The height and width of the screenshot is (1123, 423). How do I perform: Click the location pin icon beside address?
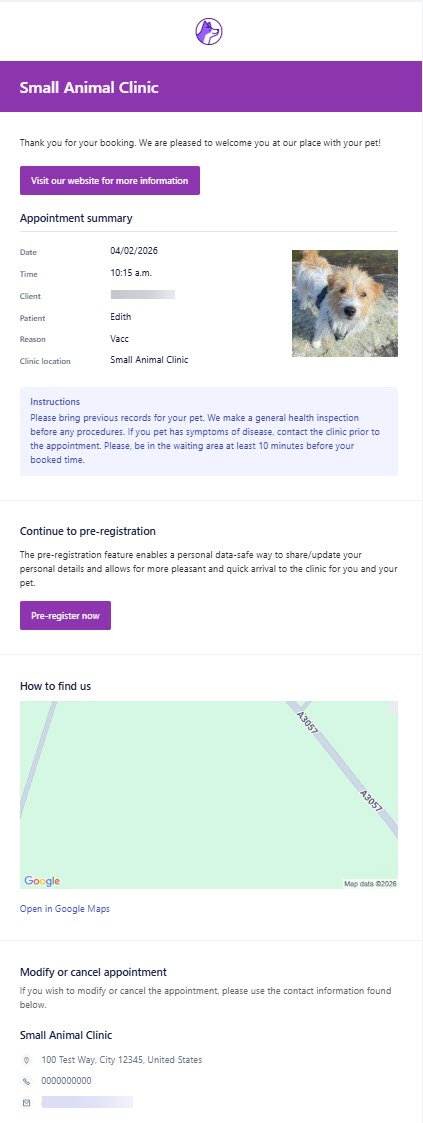(x=26, y=1060)
